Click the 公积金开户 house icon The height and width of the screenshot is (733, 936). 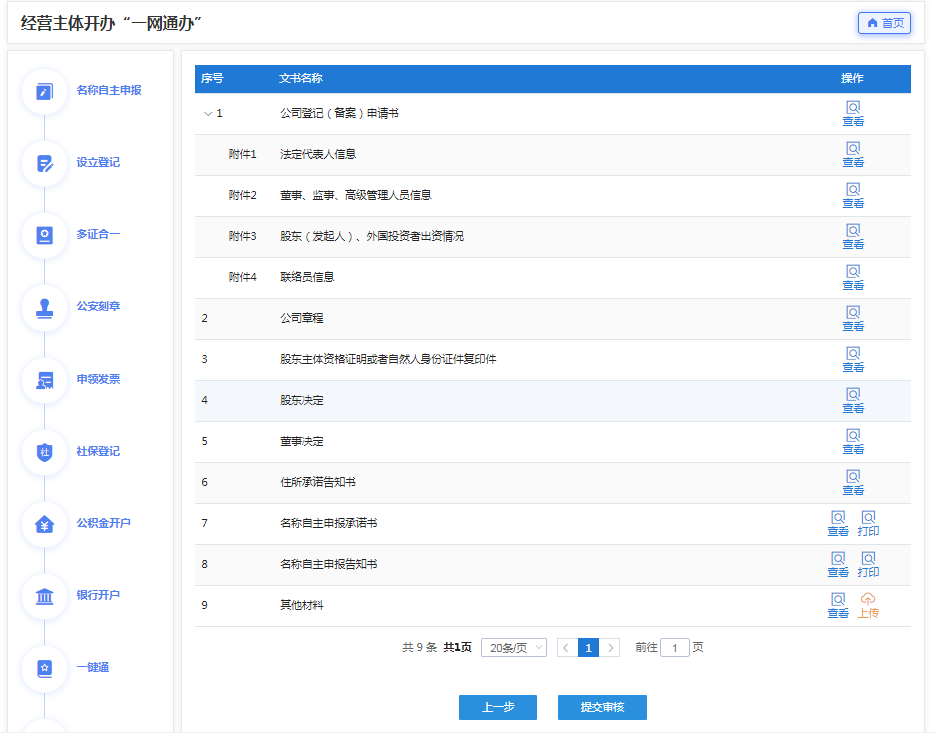point(44,524)
